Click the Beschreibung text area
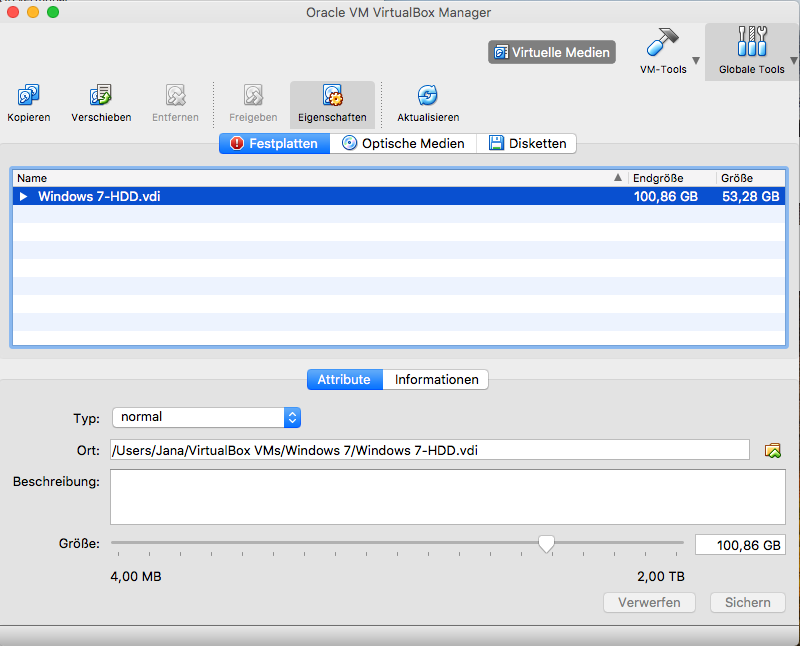 pyautogui.click(x=447, y=497)
